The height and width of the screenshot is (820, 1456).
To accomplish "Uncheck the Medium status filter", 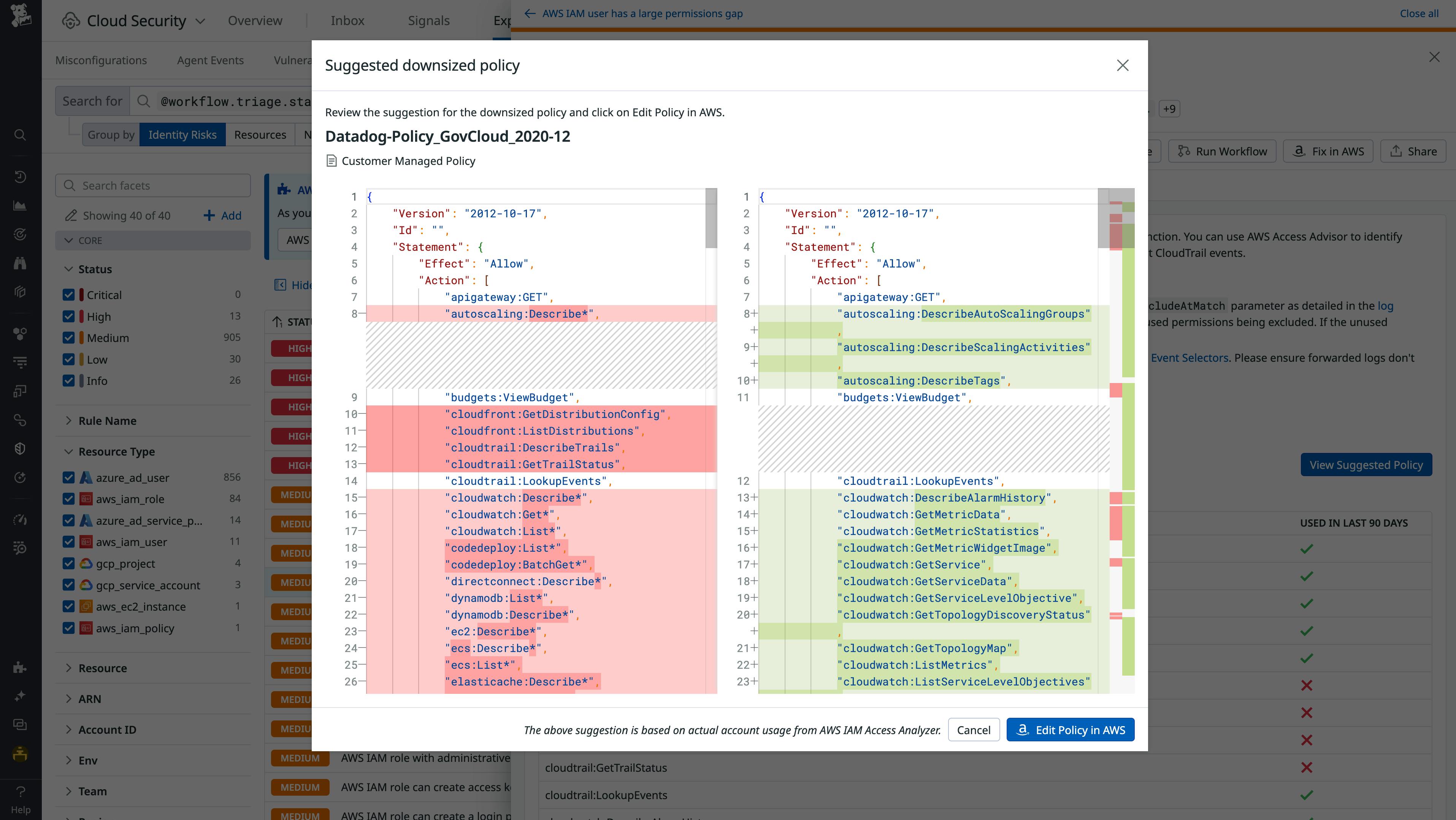I will tap(69, 338).
